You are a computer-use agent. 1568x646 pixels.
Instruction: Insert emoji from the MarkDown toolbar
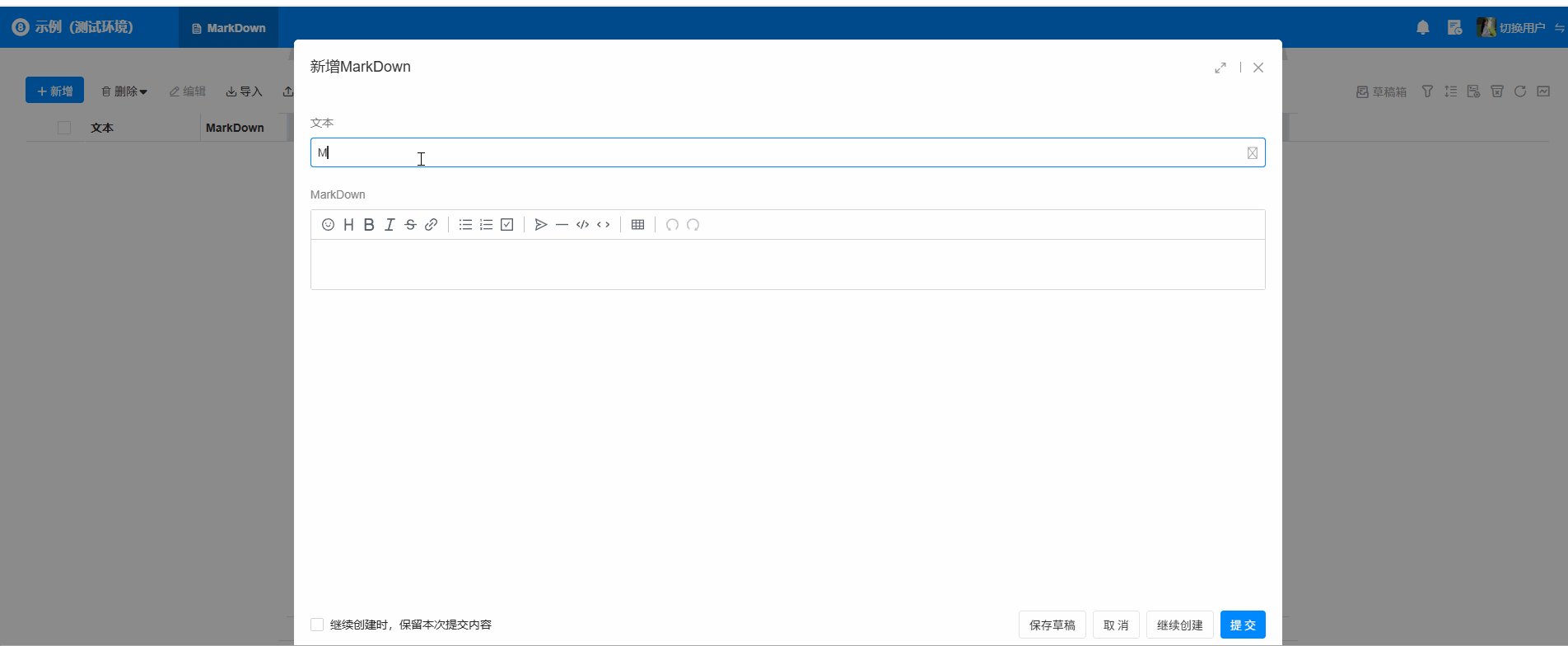tap(328, 225)
